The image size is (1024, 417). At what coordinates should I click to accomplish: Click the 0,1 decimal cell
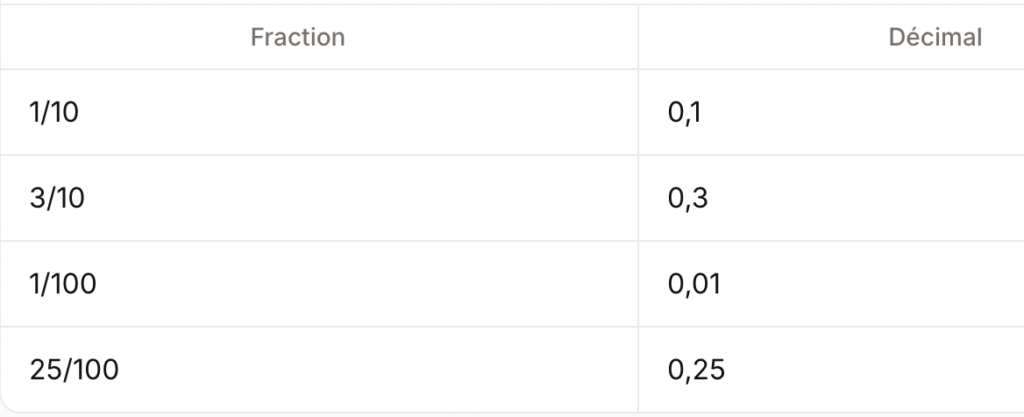click(x=685, y=113)
